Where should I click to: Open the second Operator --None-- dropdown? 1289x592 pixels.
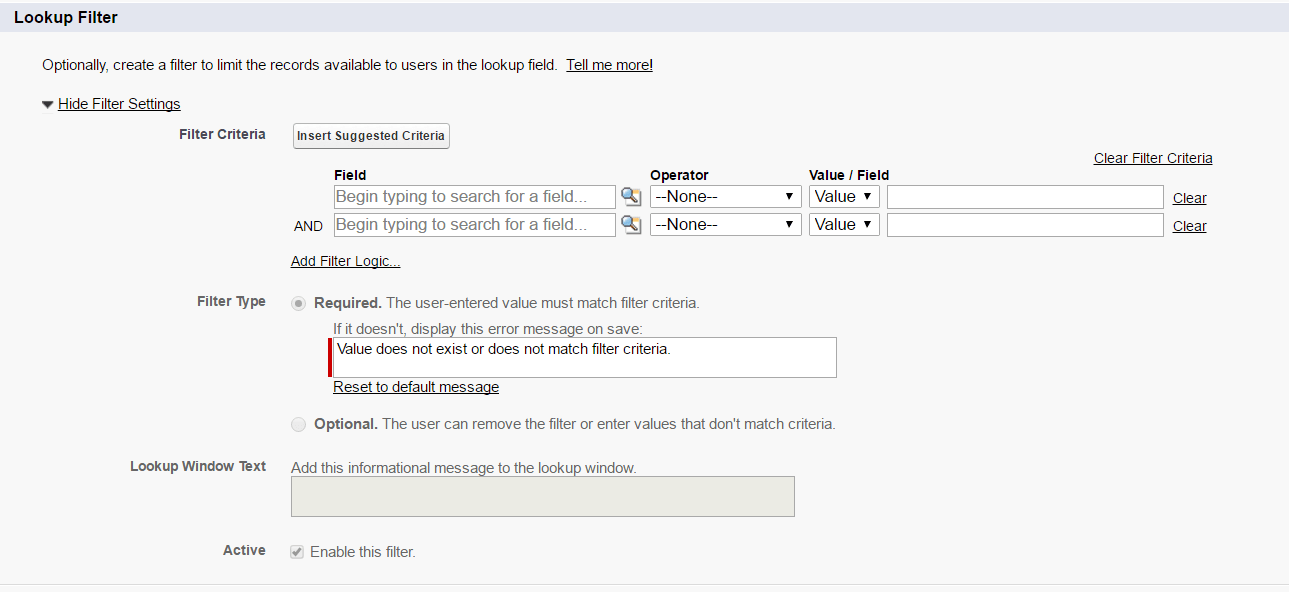(x=725, y=224)
